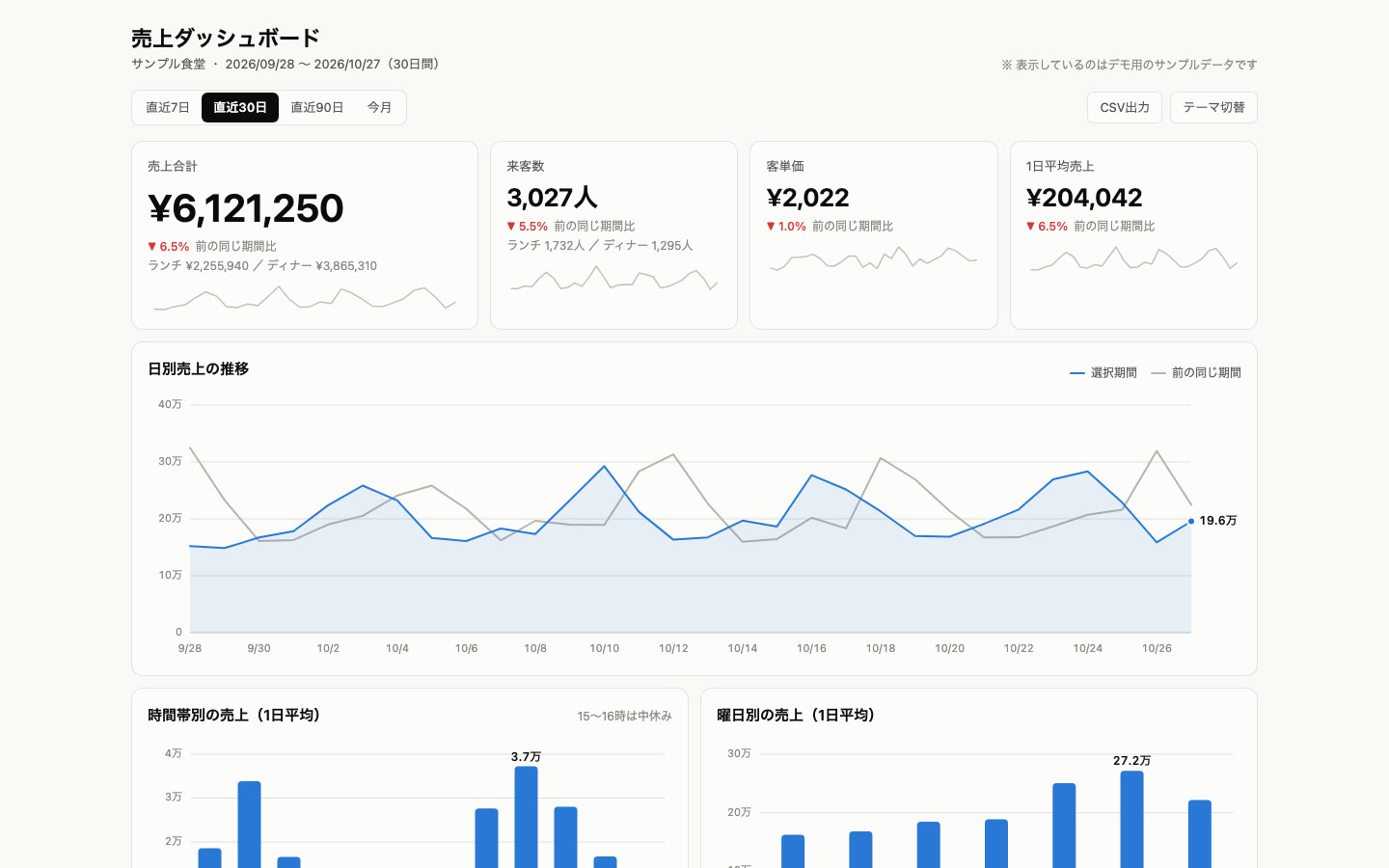Click the 日別売上の推移 heading
The image size is (1389, 868).
point(199,368)
